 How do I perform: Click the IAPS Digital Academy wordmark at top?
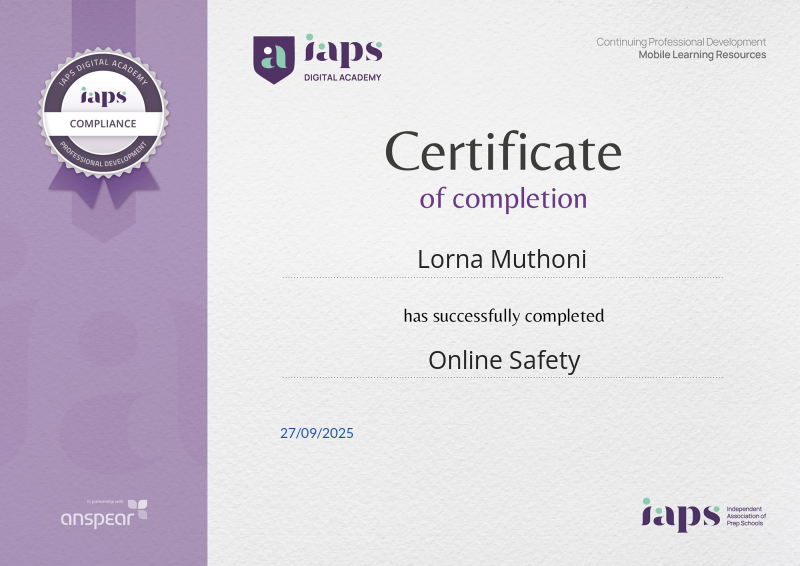point(339,58)
